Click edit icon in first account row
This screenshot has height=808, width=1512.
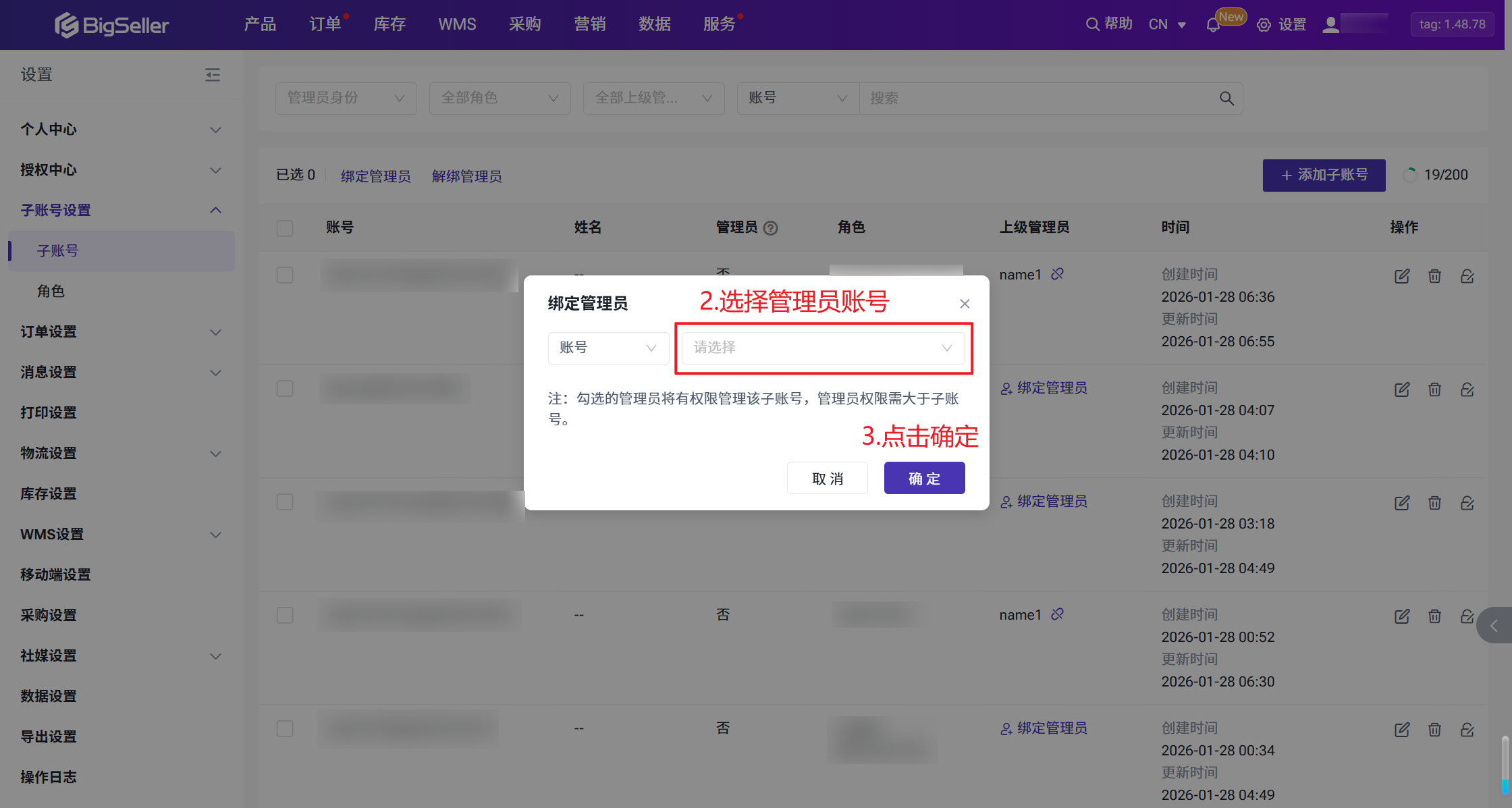[1402, 276]
